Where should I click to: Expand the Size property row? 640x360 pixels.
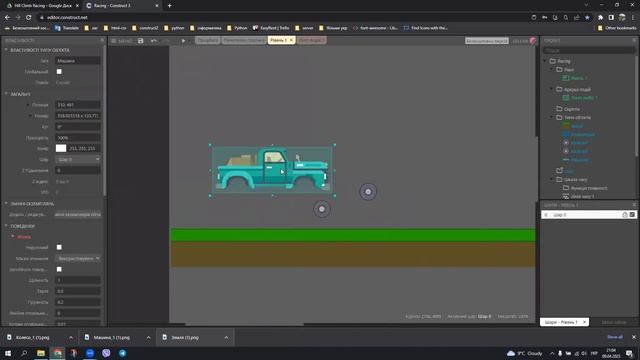pos(30,116)
